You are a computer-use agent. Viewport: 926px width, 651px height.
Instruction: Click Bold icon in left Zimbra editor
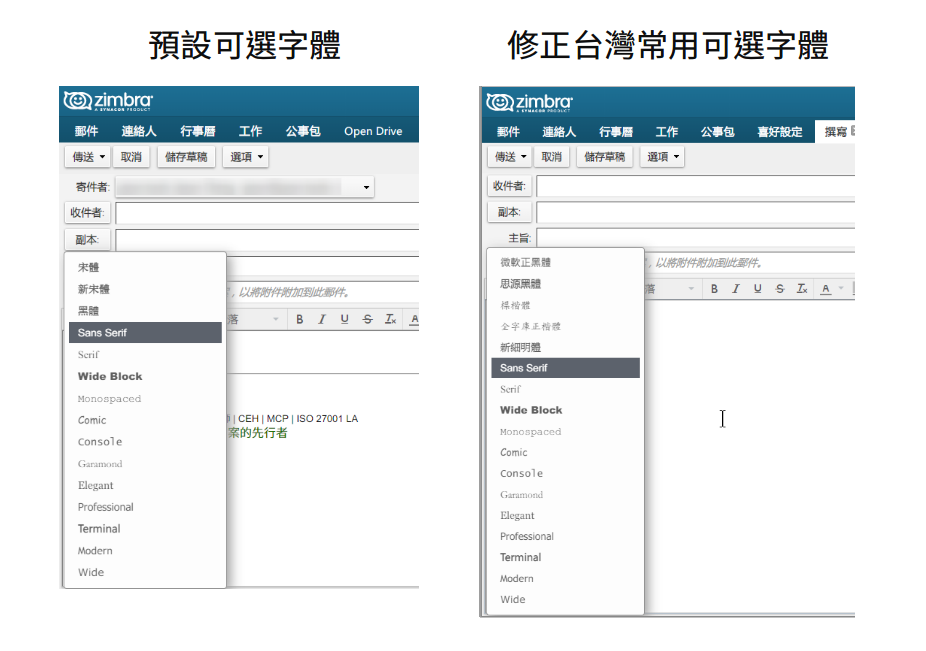point(300,319)
